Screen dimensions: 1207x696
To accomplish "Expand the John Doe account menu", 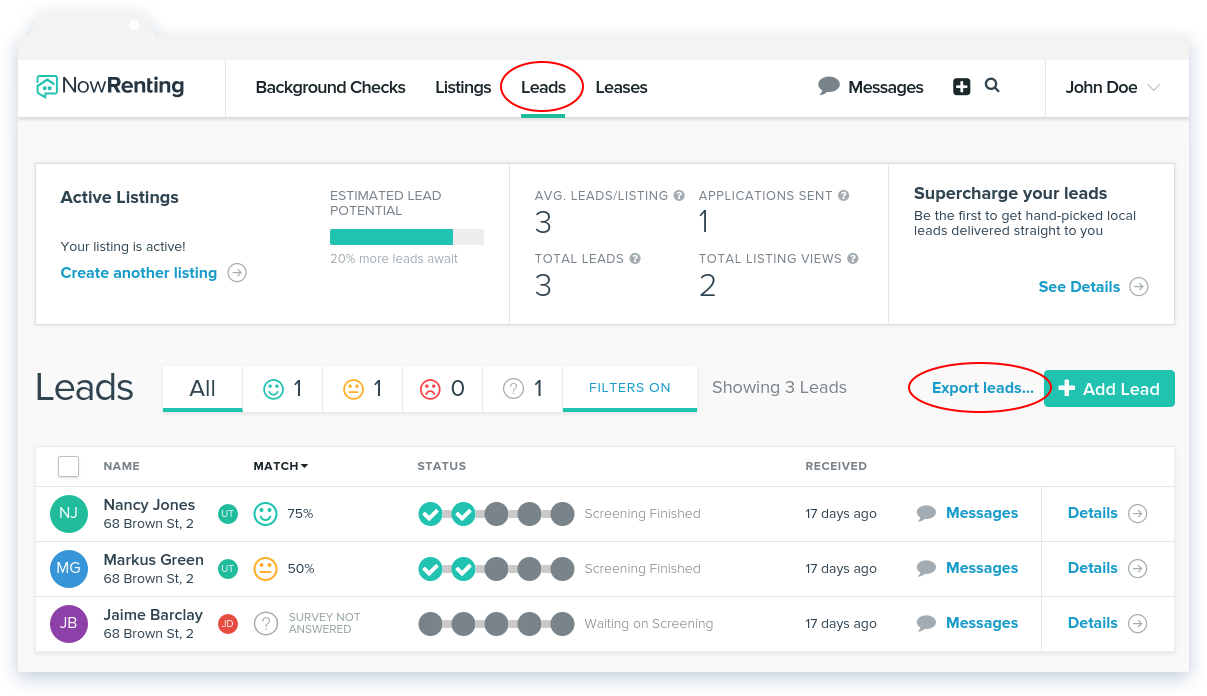I will [1113, 87].
